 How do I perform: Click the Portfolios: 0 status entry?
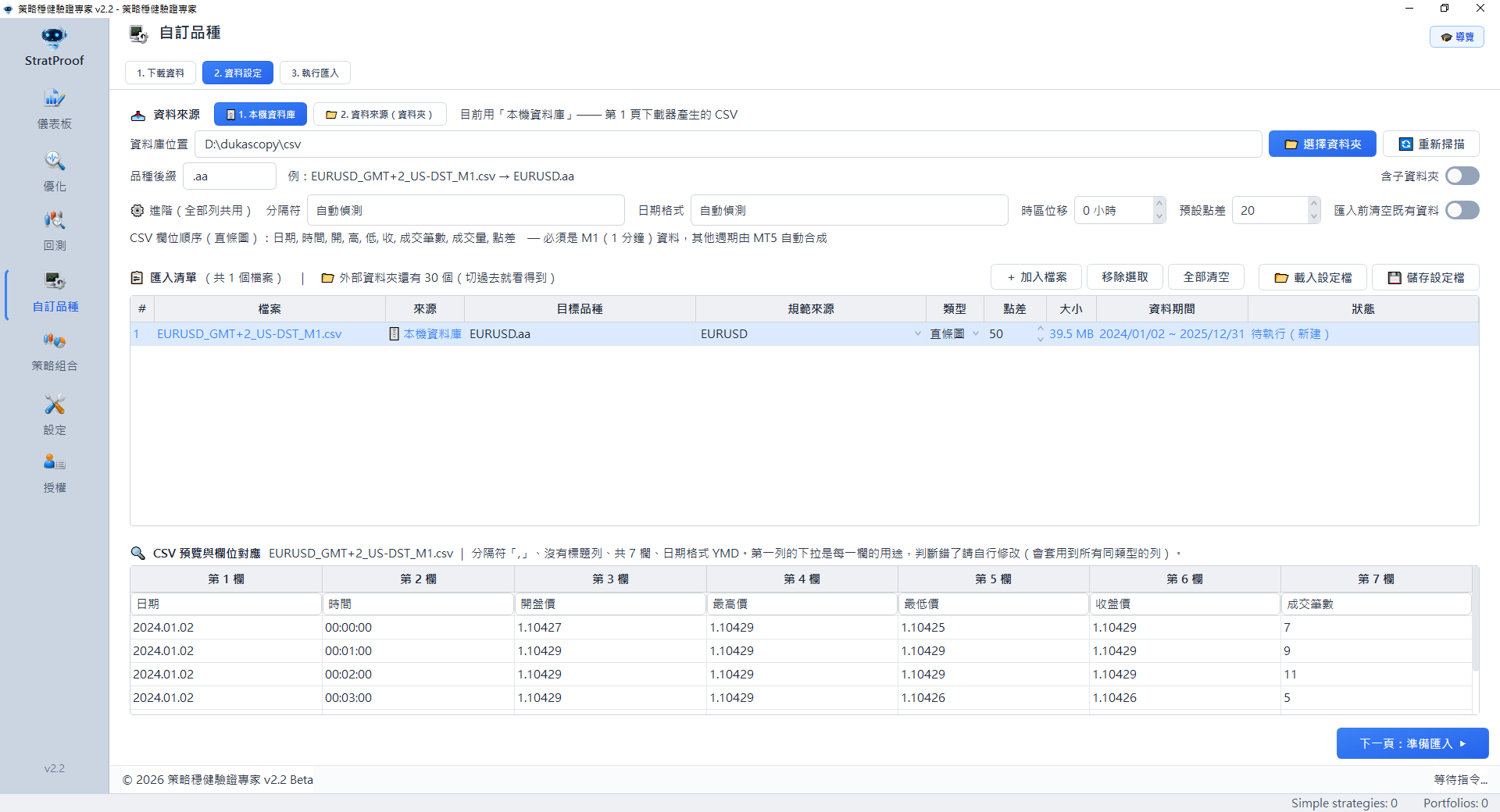(x=1455, y=803)
